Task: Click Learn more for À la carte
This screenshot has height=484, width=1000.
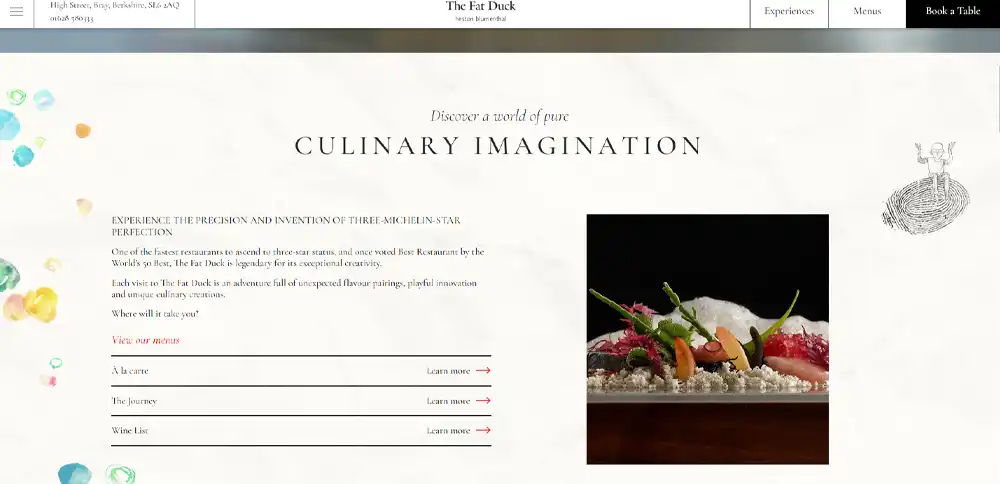Action: tap(448, 370)
